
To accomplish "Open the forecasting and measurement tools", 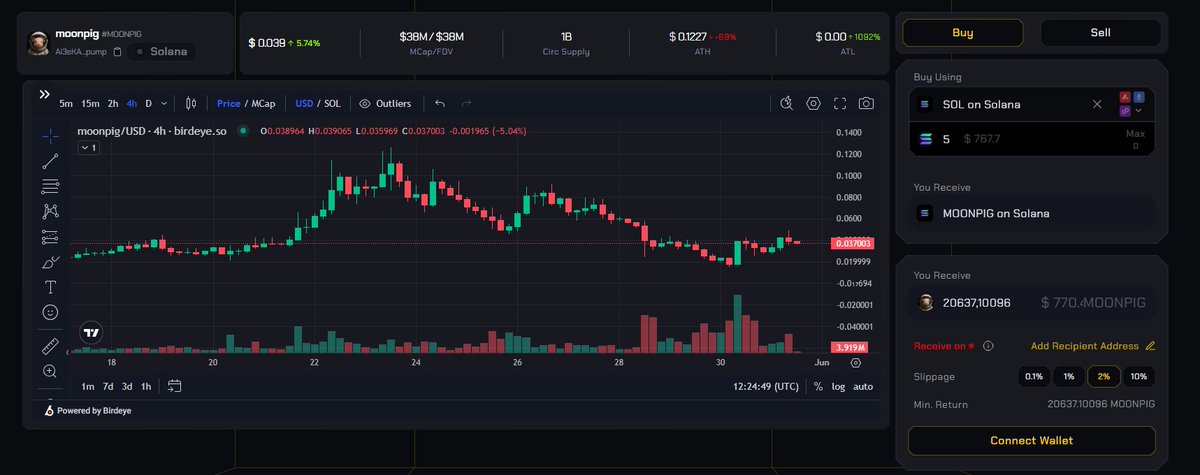I will point(50,237).
